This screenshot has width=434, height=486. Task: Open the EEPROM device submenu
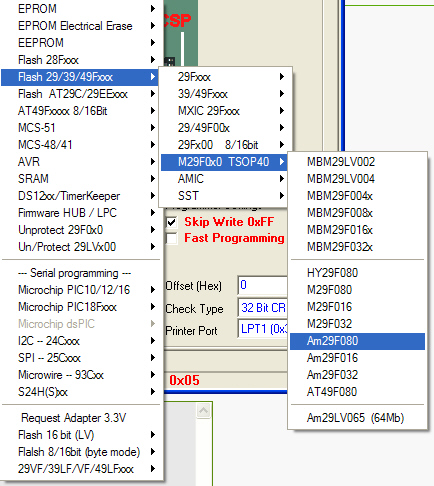(81, 43)
